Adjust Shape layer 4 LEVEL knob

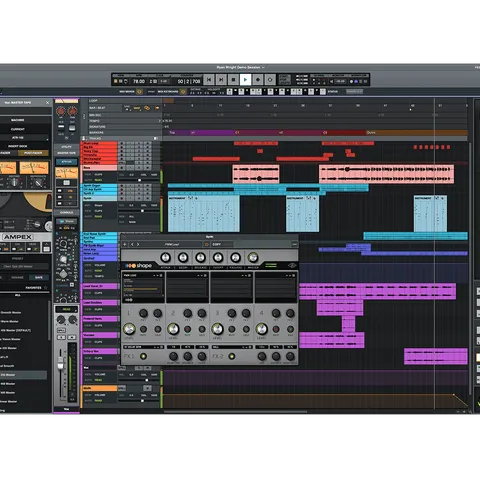[261, 329]
